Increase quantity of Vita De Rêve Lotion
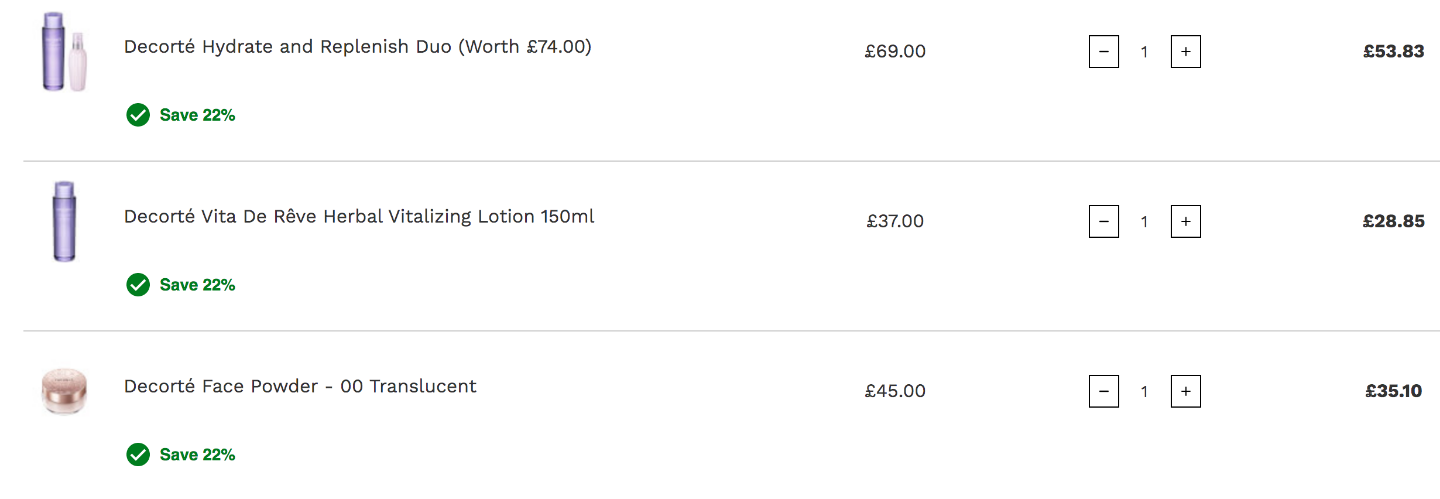This screenshot has width=1440, height=499. tap(1185, 221)
